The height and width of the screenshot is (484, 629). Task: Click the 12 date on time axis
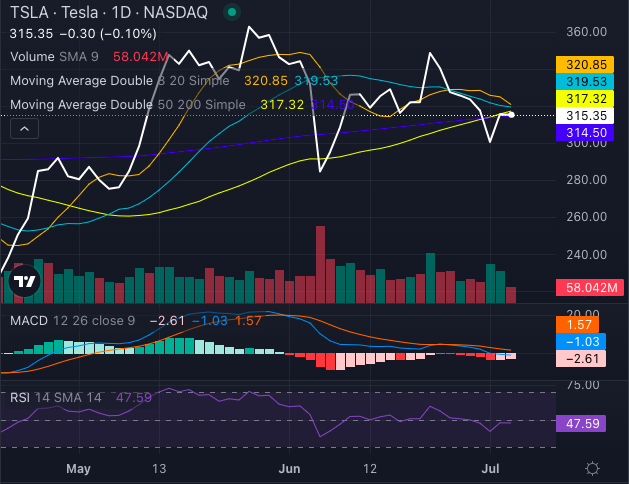[x=370, y=468]
